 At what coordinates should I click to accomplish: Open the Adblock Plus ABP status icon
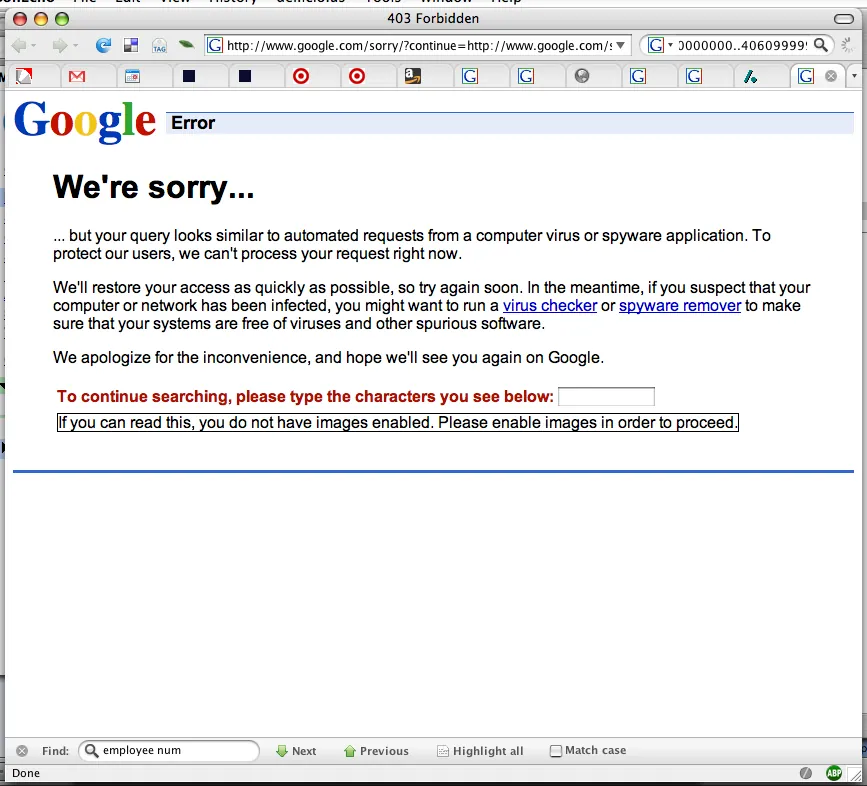833,772
